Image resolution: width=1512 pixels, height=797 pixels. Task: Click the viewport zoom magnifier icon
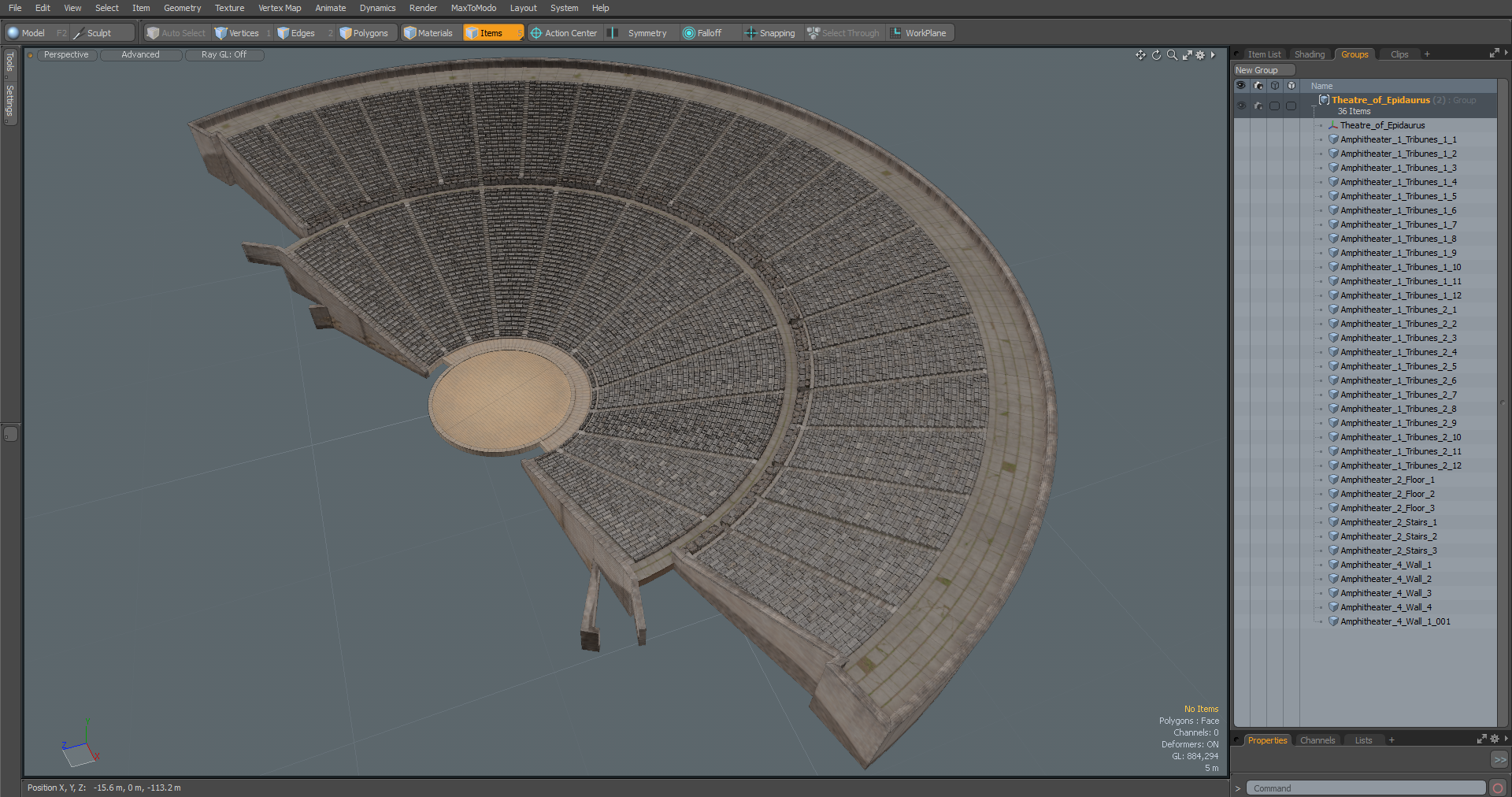coord(1172,55)
